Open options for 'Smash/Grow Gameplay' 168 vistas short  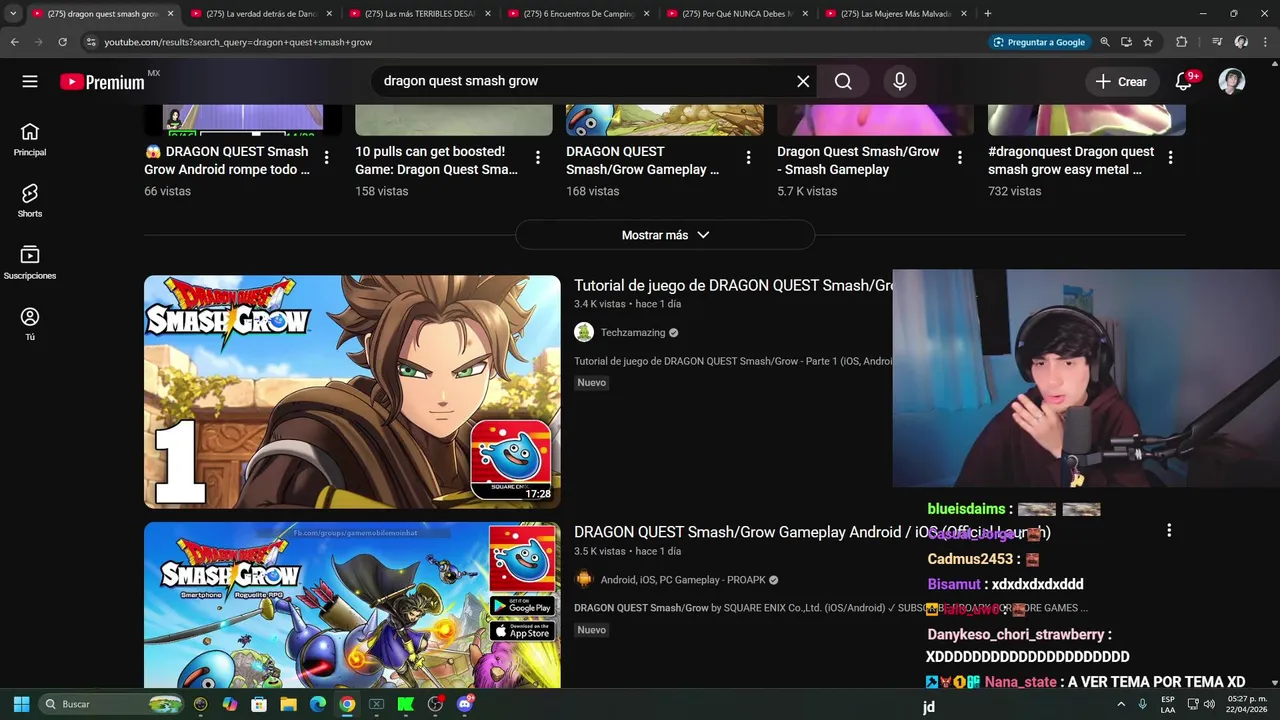(748, 157)
